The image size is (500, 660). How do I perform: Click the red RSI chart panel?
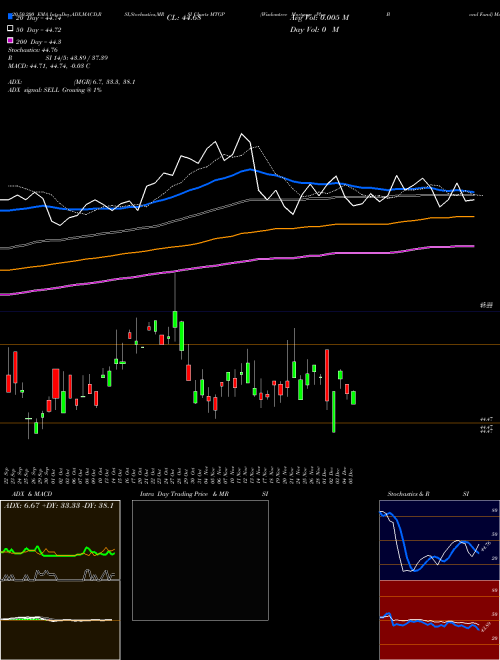pyautogui.click(x=439, y=620)
